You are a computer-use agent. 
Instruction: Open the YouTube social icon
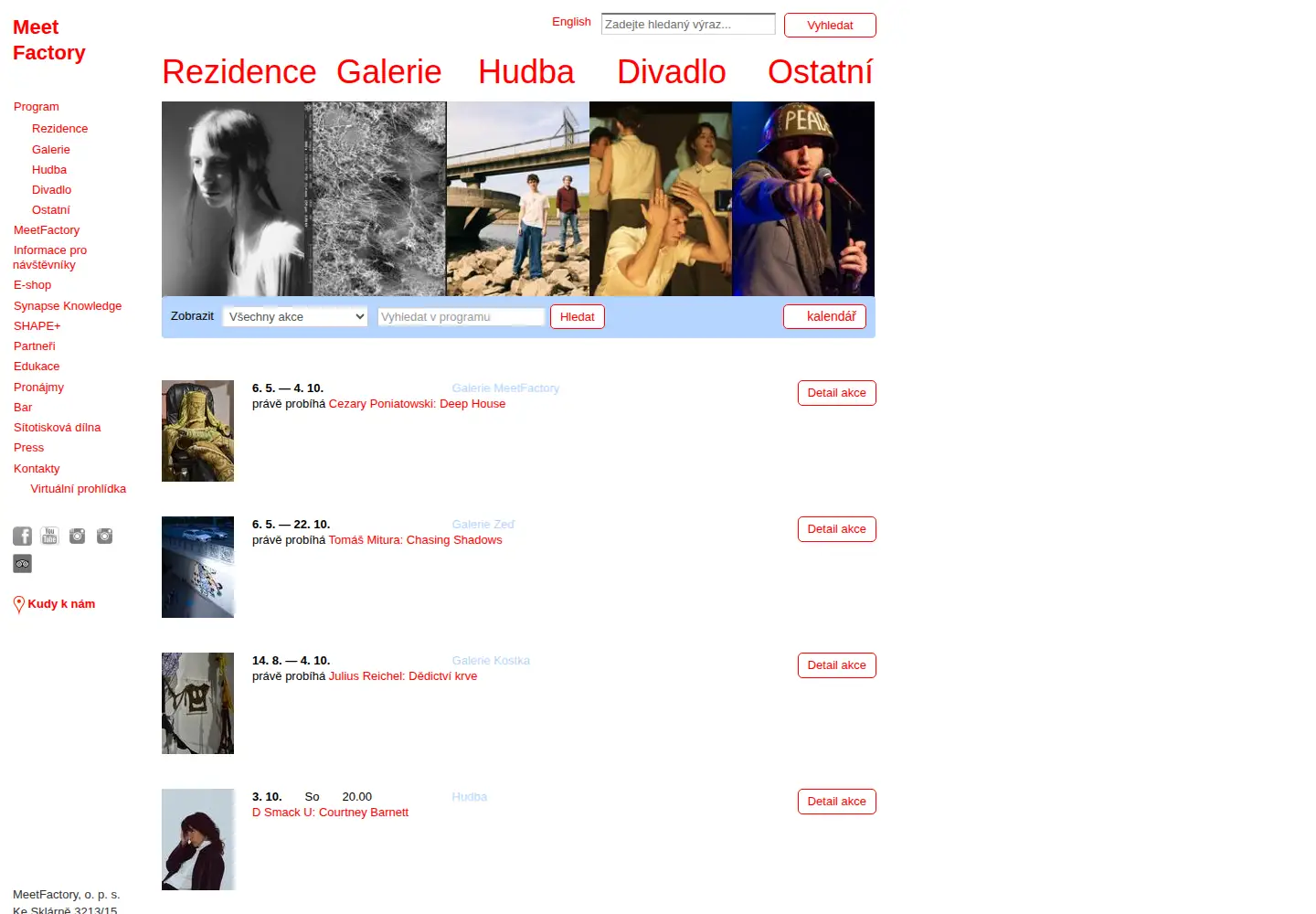(x=49, y=536)
